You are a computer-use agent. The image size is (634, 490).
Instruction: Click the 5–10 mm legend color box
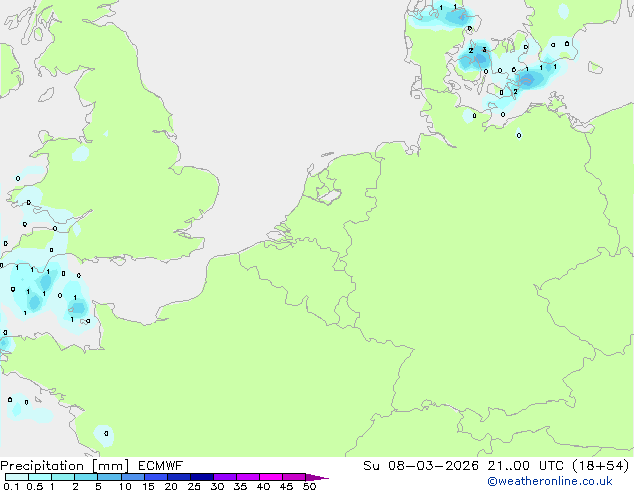(109, 477)
